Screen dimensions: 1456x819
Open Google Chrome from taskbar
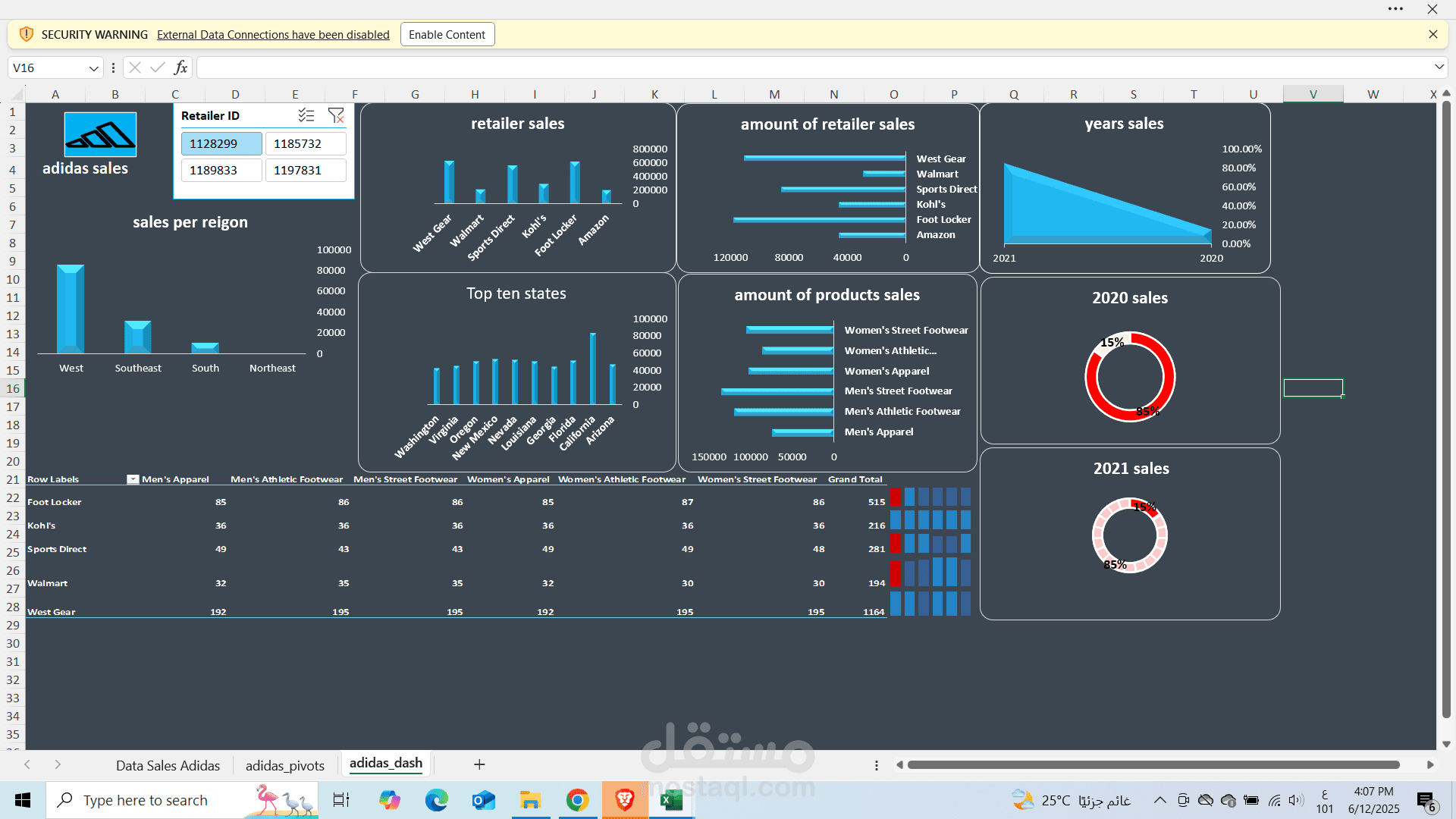[578, 800]
